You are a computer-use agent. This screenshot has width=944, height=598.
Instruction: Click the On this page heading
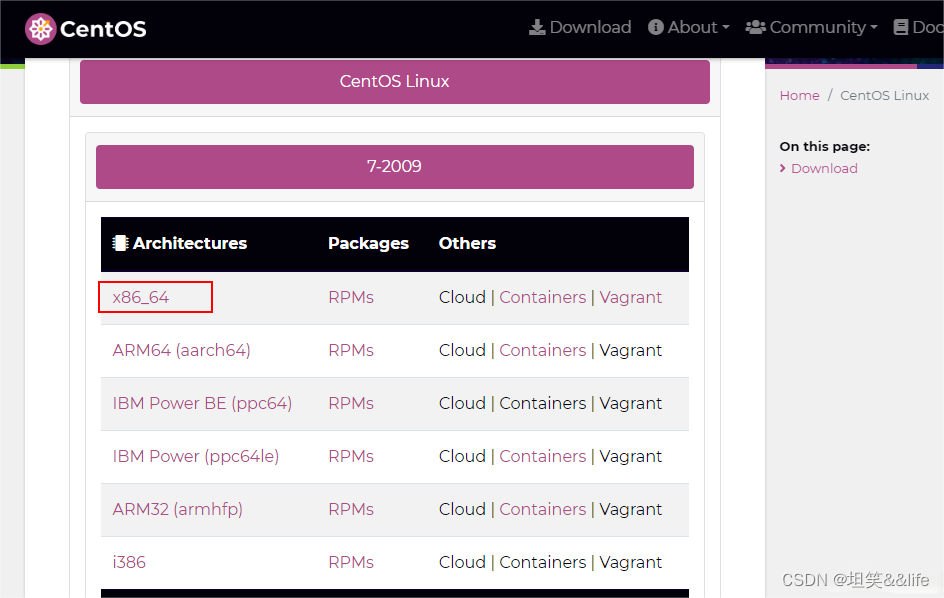(x=824, y=146)
